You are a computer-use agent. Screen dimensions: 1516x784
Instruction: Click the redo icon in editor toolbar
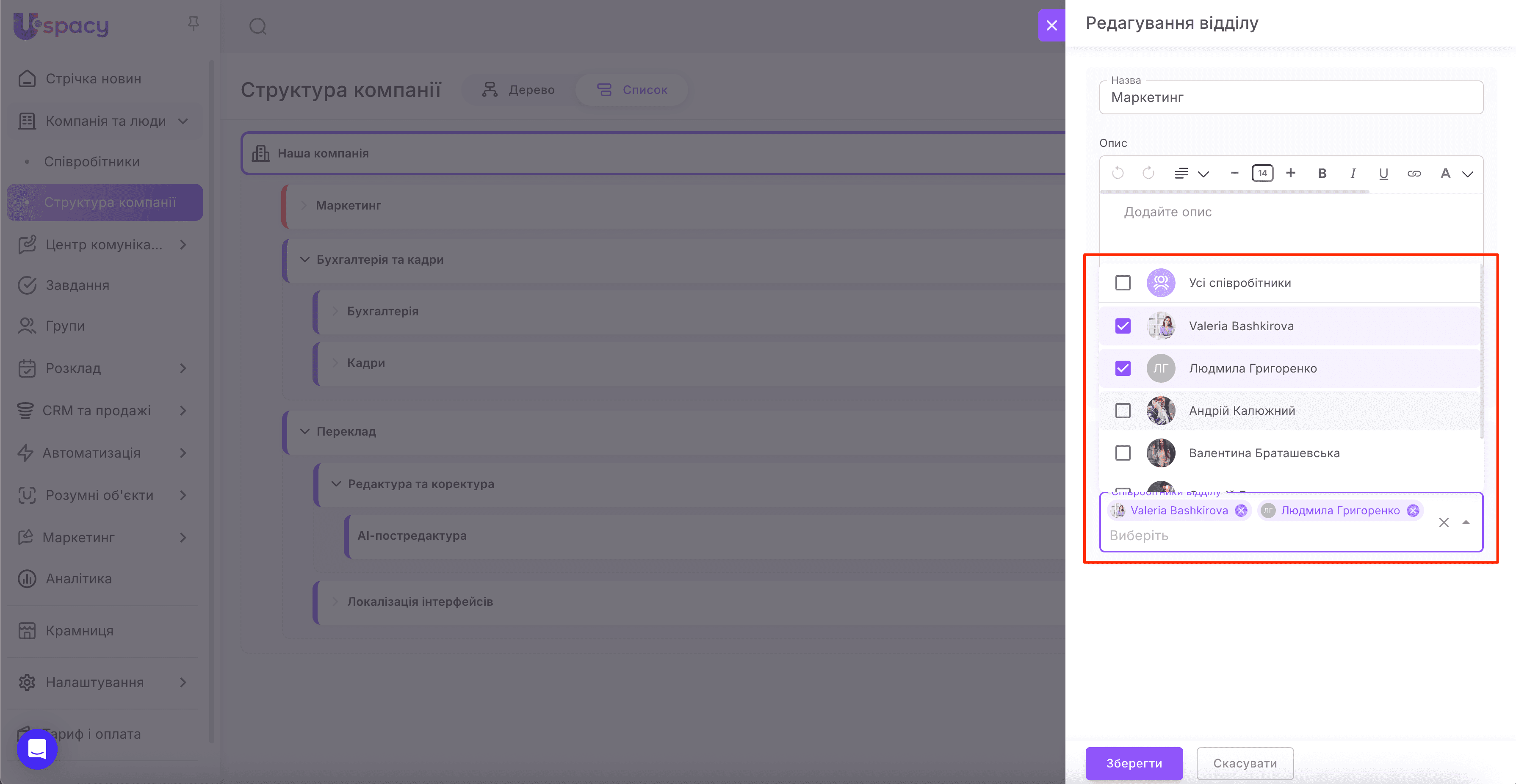(1148, 174)
